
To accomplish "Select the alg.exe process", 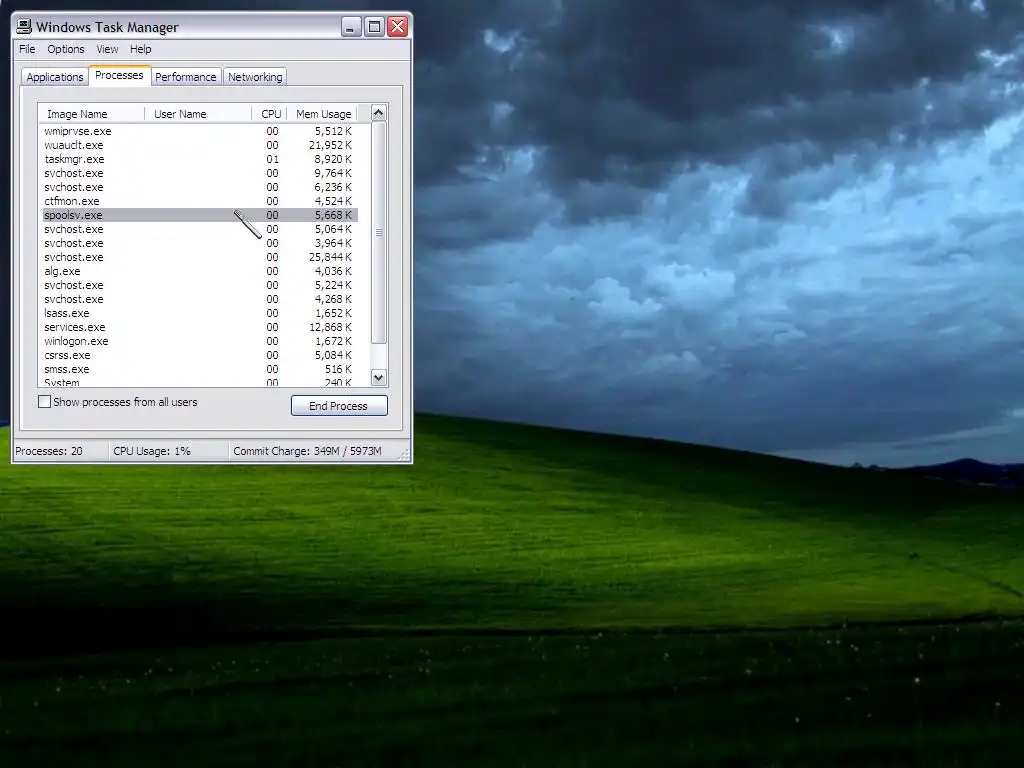I will coord(200,271).
